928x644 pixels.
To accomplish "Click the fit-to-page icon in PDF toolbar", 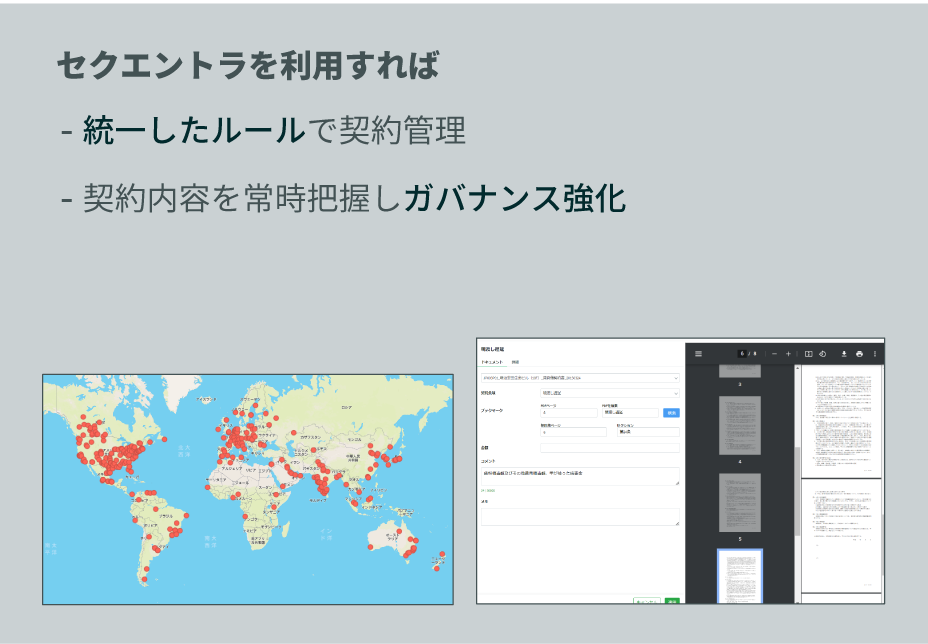I will pyautogui.click(x=808, y=354).
